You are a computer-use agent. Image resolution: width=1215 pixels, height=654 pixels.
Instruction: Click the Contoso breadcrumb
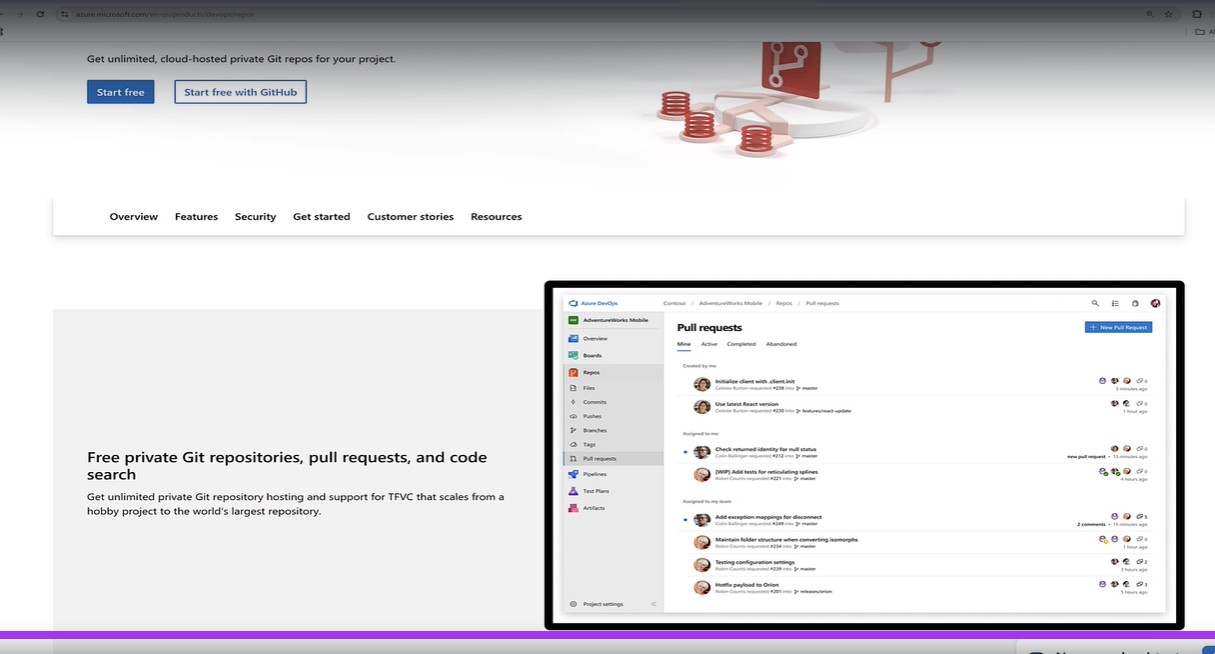pos(673,302)
